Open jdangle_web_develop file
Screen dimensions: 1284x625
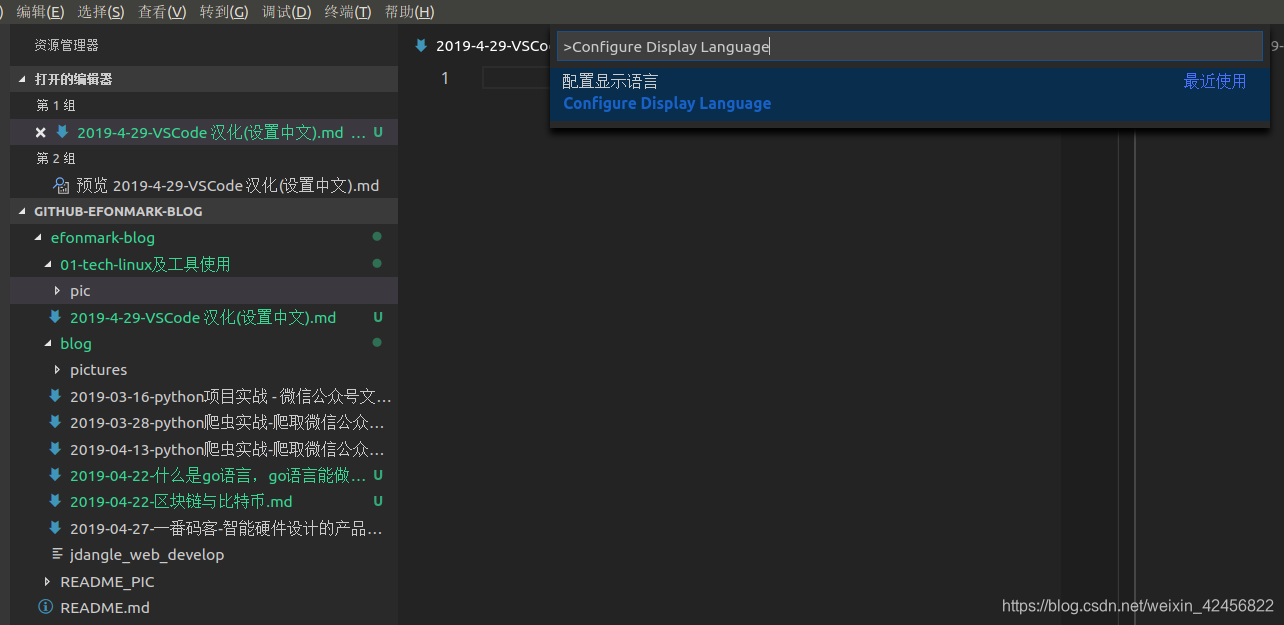pyautogui.click(x=147, y=555)
